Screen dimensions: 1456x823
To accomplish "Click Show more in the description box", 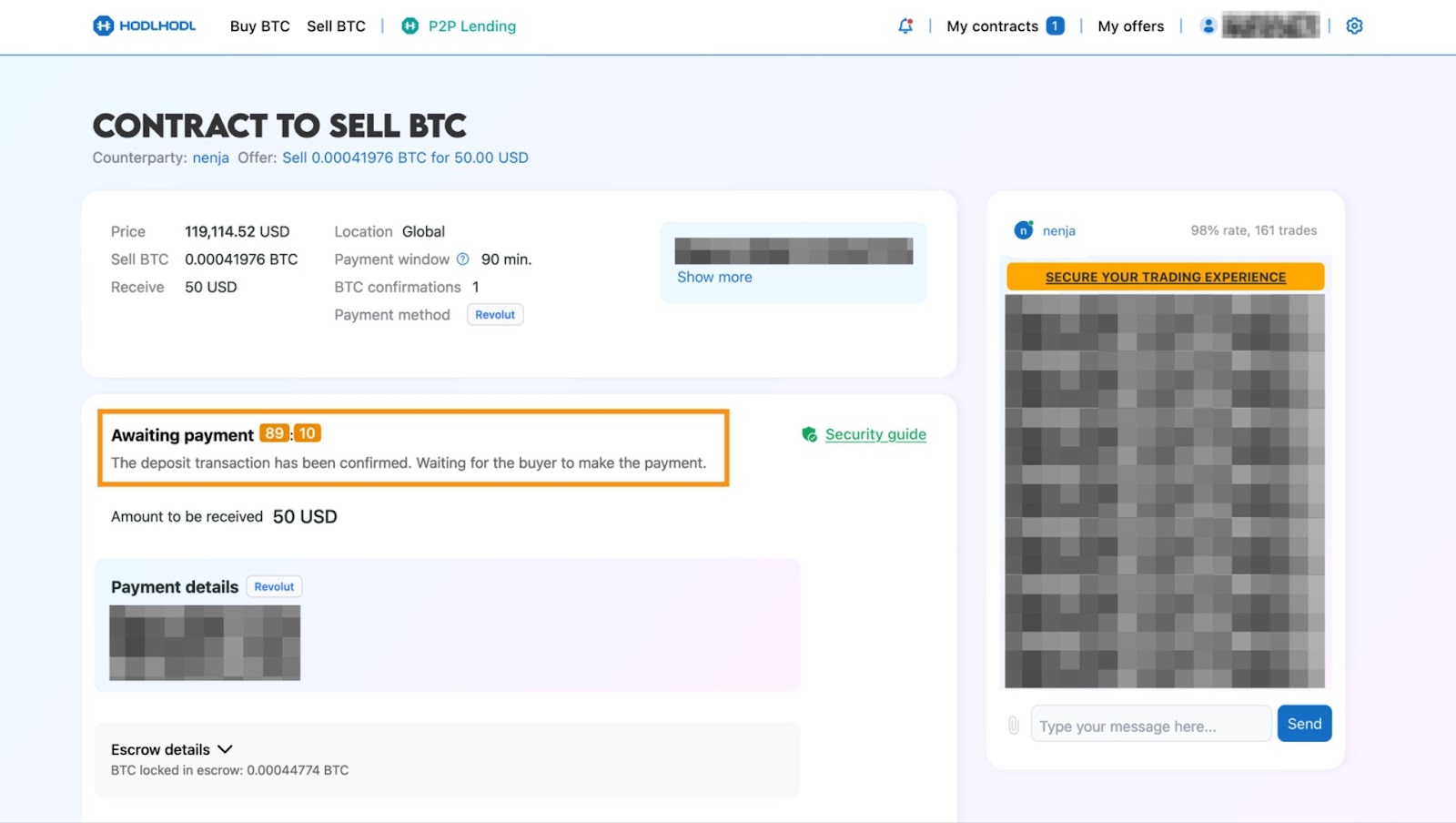I will (x=714, y=278).
